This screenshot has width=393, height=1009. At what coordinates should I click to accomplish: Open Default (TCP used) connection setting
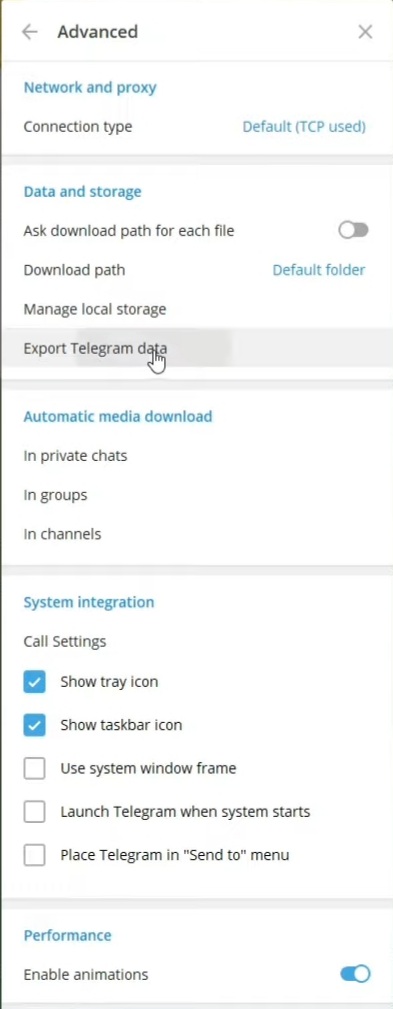(x=304, y=127)
